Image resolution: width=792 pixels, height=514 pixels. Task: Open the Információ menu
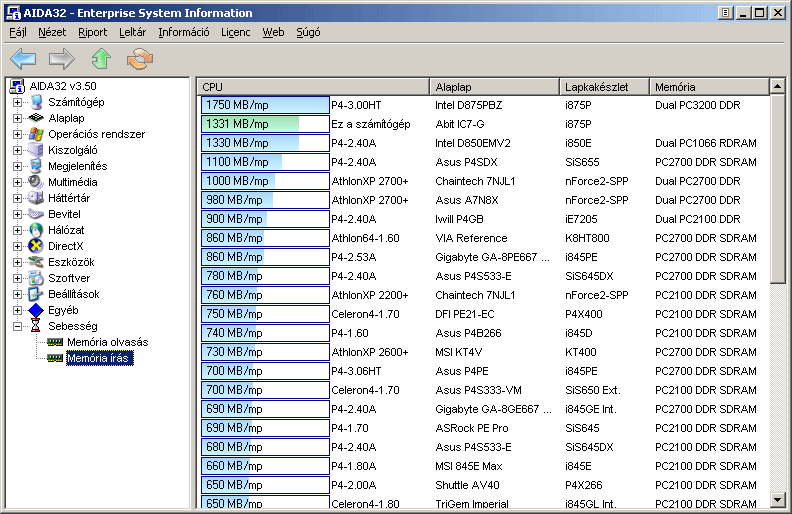[184, 32]
